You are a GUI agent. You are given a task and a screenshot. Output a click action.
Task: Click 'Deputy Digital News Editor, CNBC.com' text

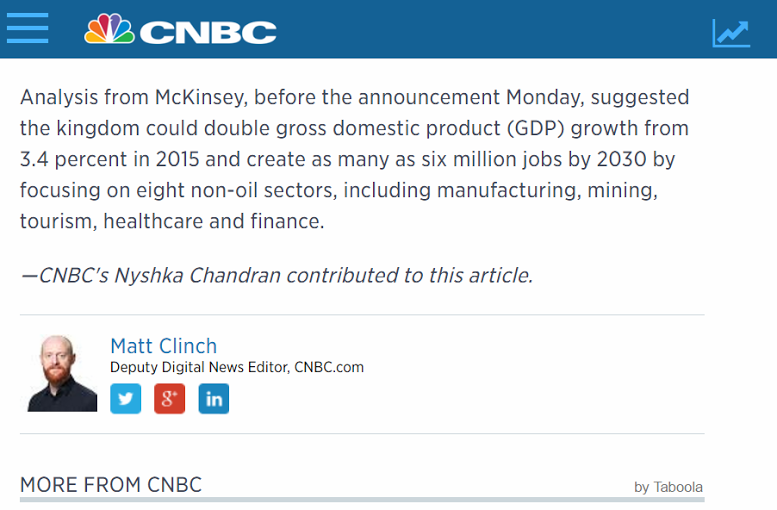pyautogui.click(x=237, y=367)
